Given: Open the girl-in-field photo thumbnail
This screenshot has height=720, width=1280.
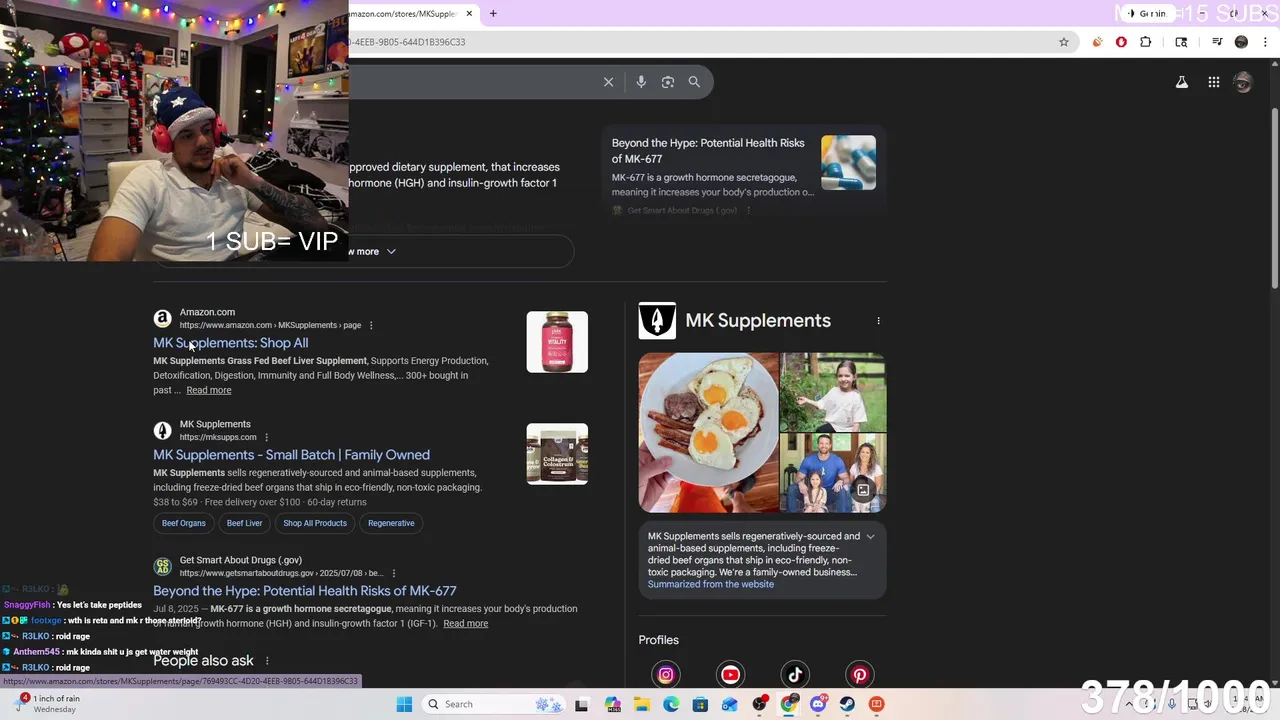Looking at the screenshot, I should (833, 392).
